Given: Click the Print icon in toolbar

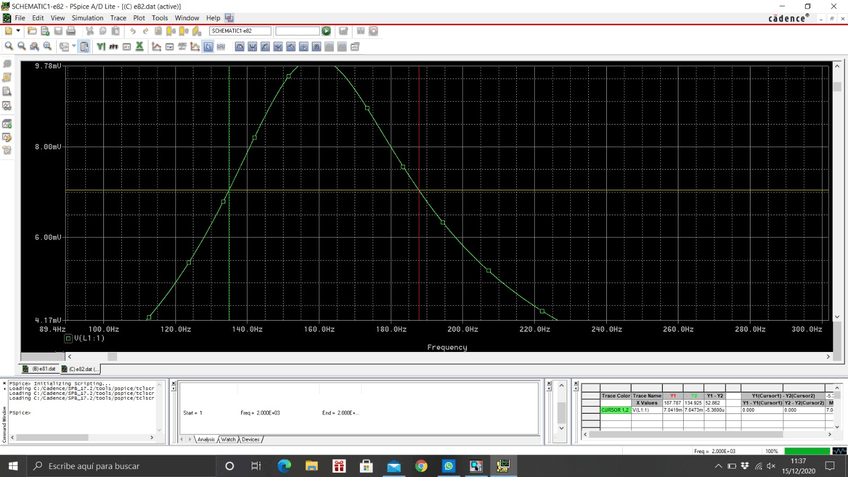Looking at the screenshot, I should [70, 31].
